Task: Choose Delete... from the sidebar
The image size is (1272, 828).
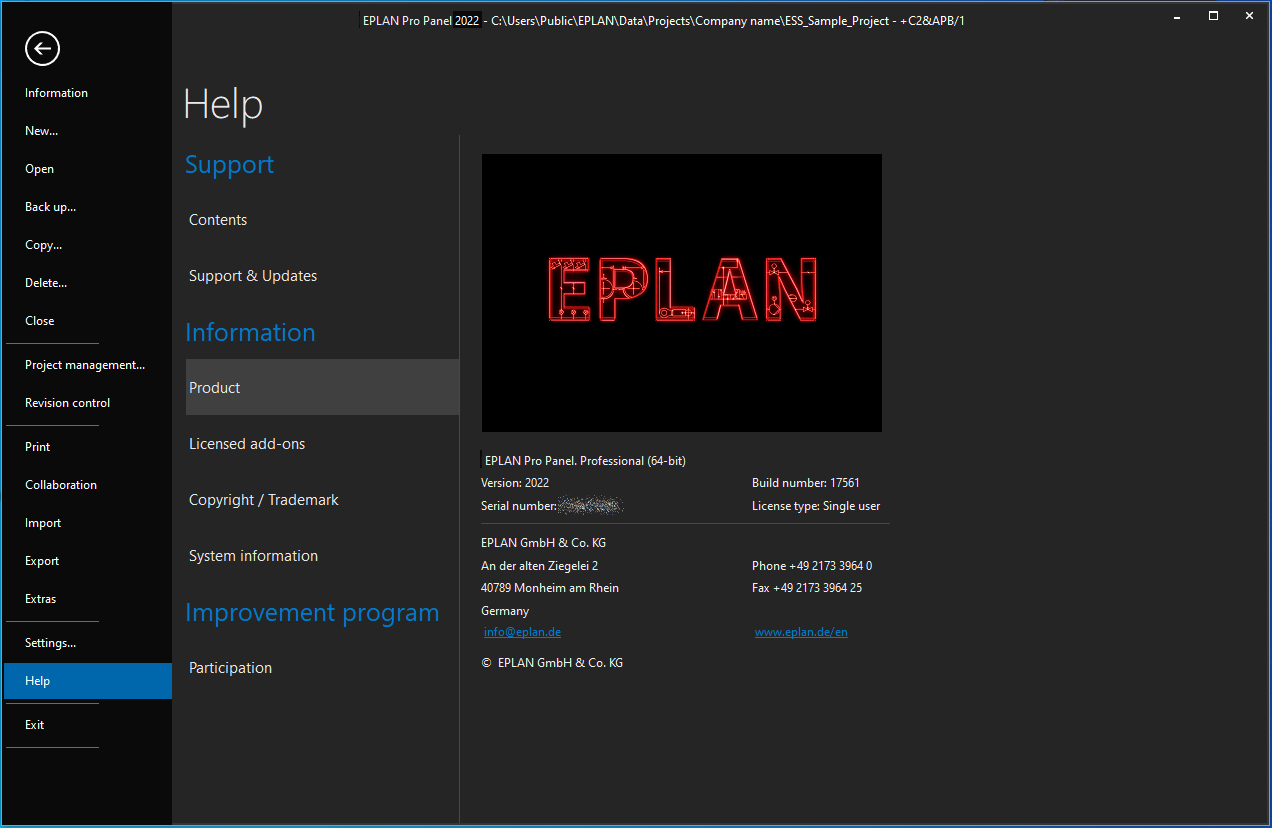Action: click(x=46, y=283)
